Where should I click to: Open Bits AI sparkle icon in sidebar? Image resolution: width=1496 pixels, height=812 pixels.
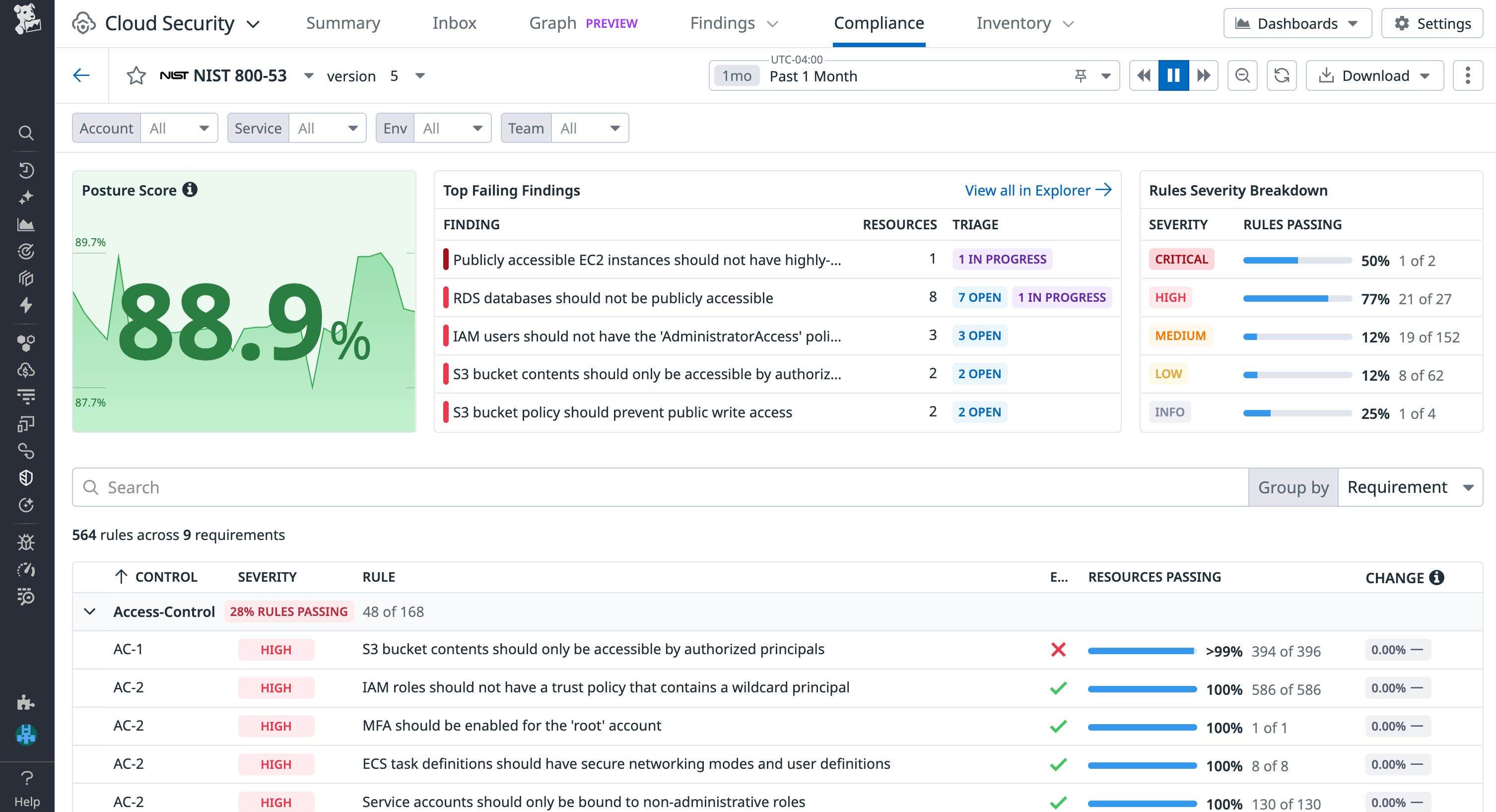coord(27,198)
